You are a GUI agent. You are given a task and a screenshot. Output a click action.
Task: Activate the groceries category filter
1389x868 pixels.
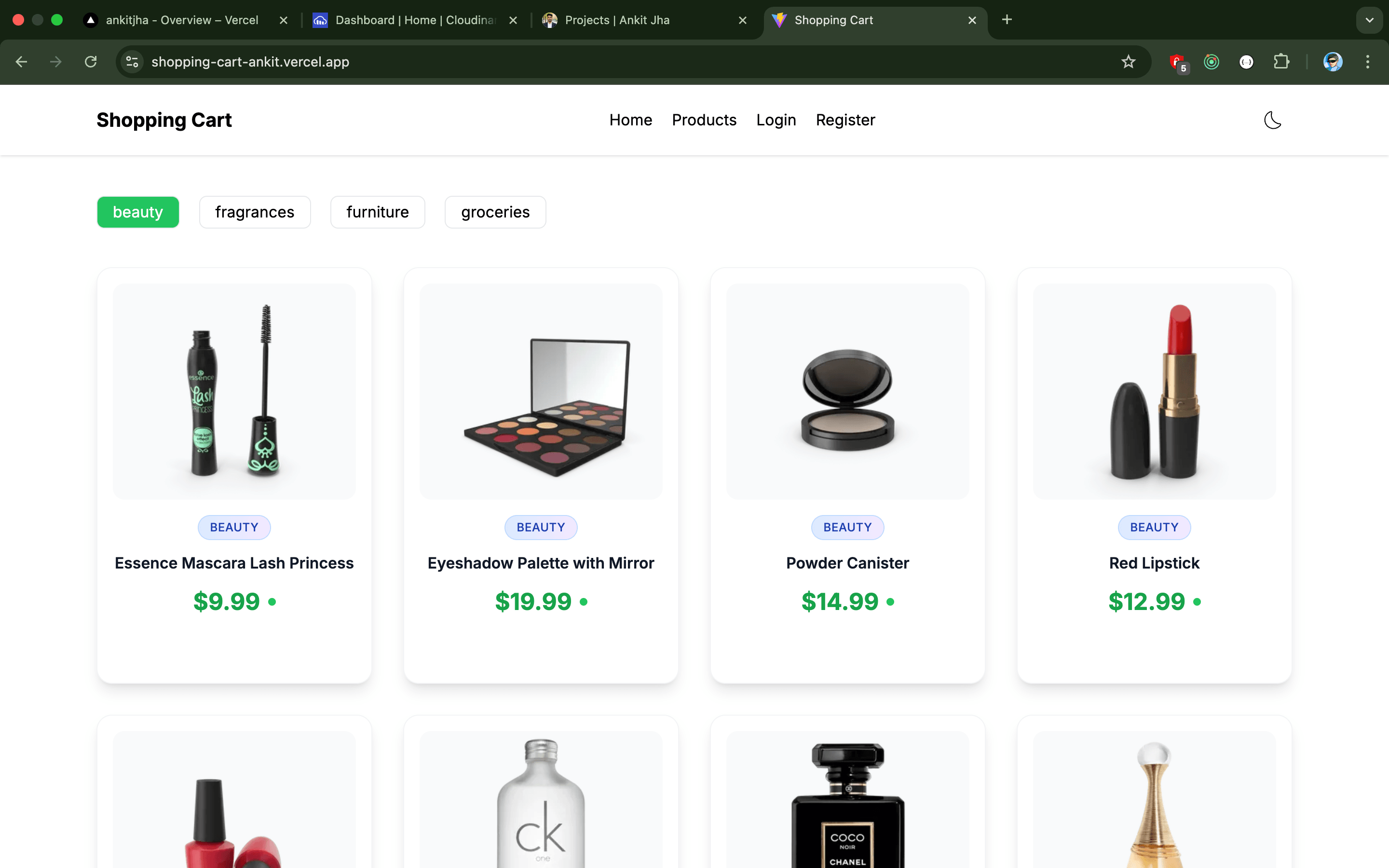tap(495, 212)
